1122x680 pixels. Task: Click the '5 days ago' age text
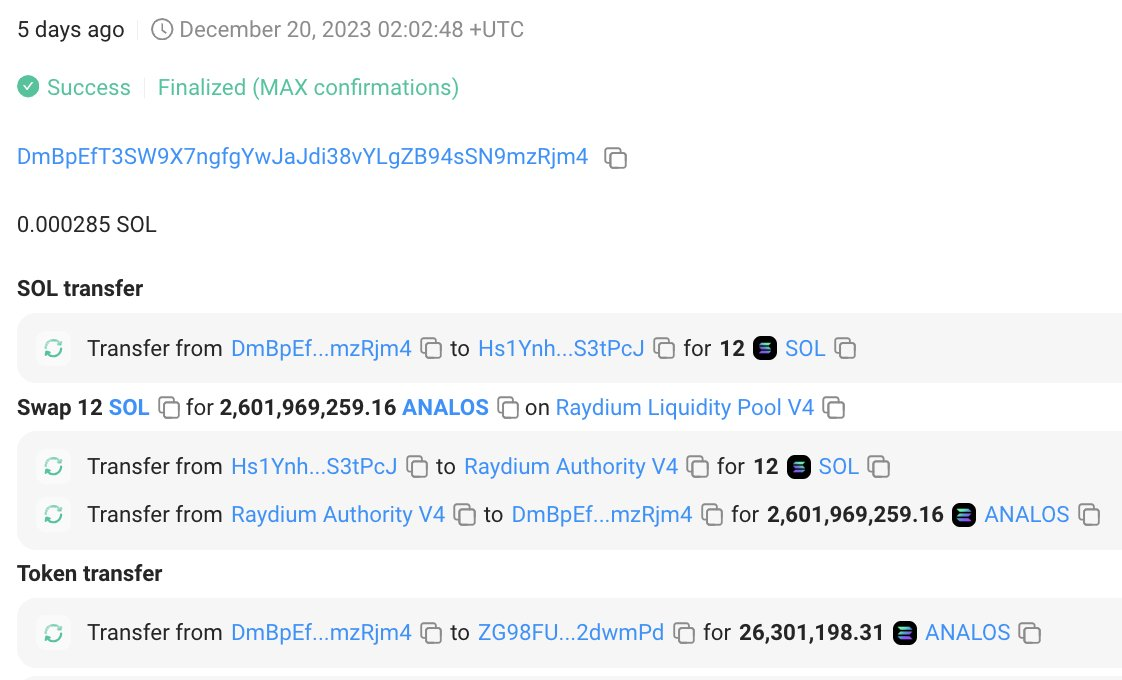(x=71, y=29)
